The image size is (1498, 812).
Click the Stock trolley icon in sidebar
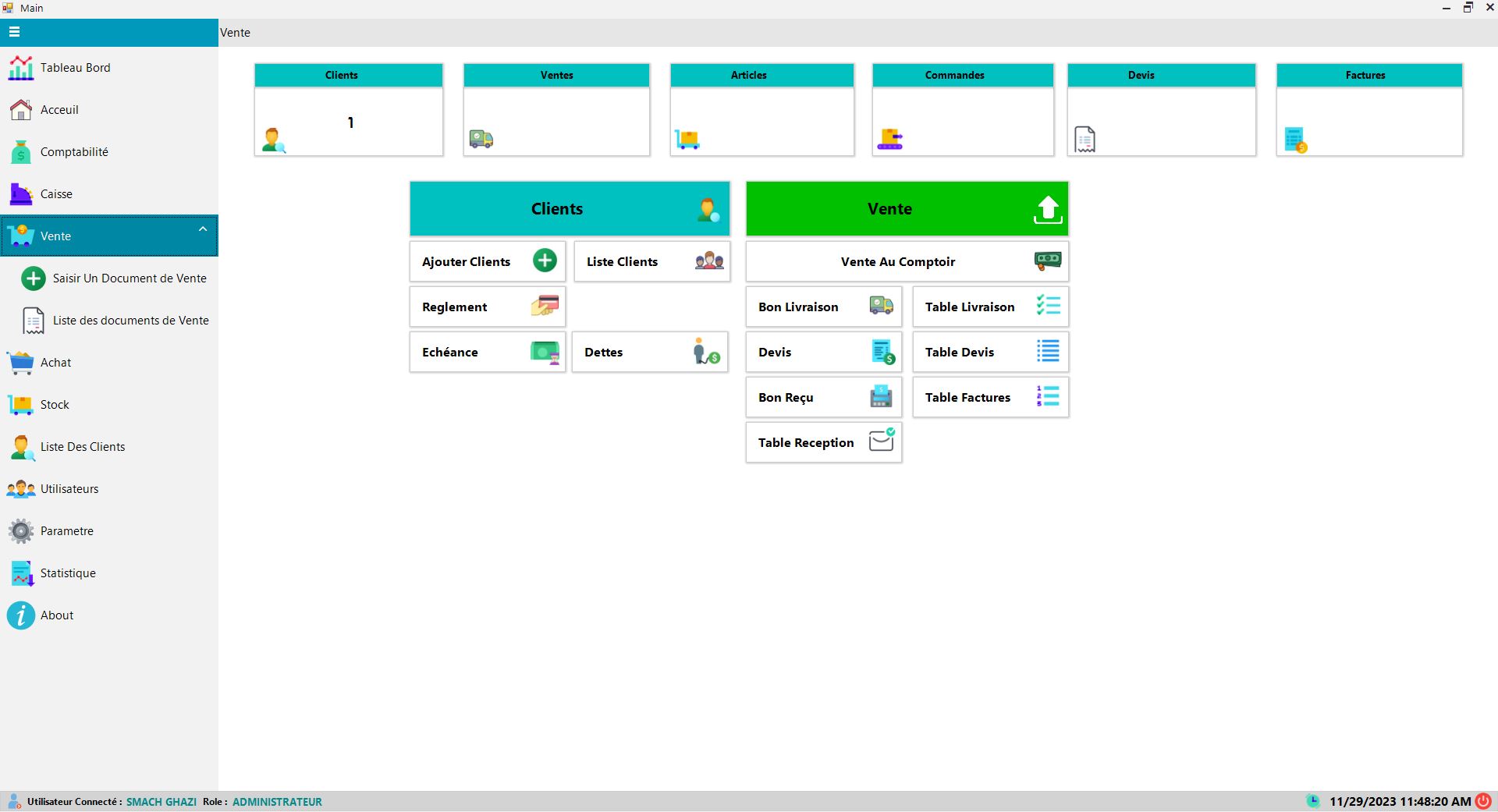tap(20, 405)
